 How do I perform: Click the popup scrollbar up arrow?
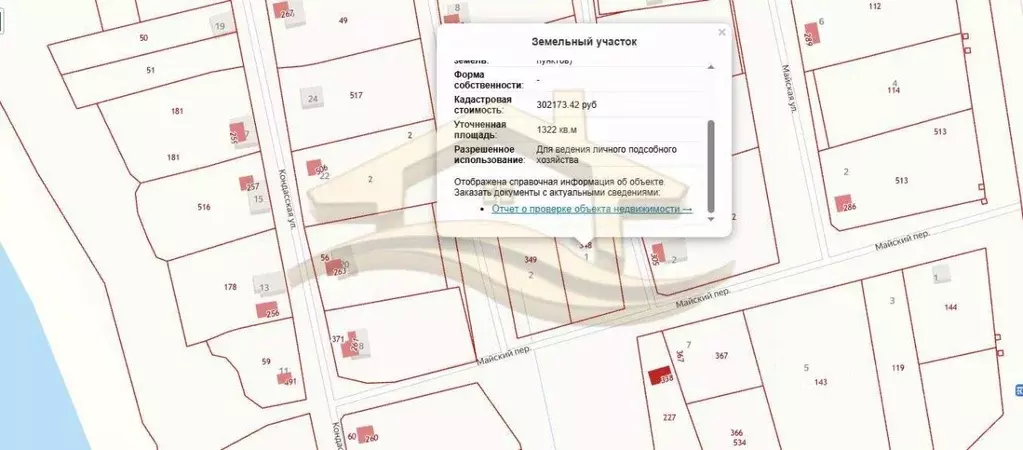(710, 67)
